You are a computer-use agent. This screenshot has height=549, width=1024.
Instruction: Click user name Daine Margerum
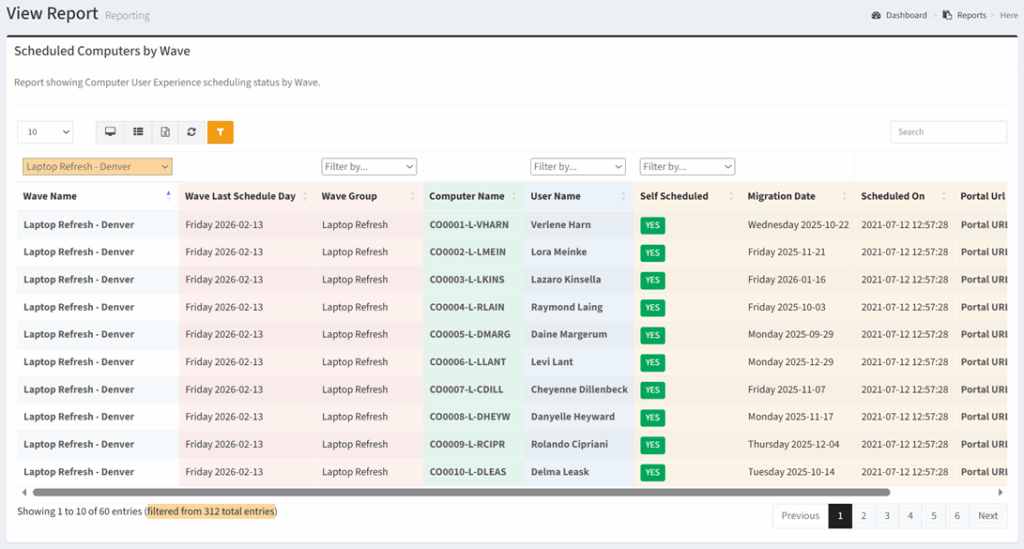[569, 334]
